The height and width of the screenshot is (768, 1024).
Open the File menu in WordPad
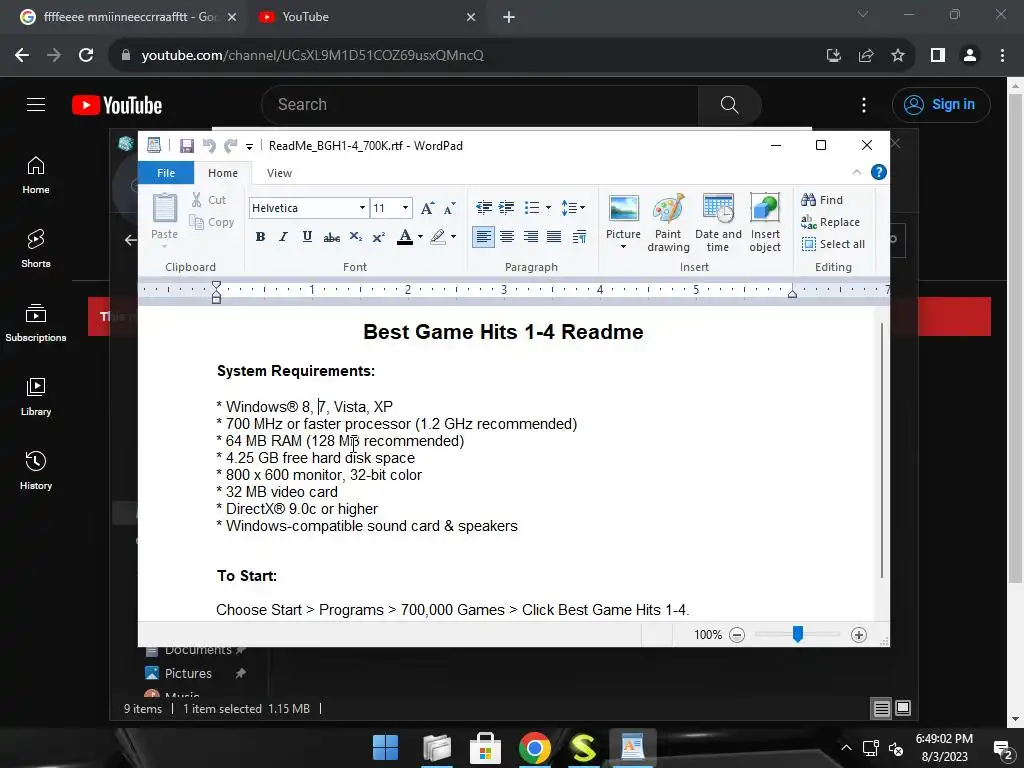[166, 173]
